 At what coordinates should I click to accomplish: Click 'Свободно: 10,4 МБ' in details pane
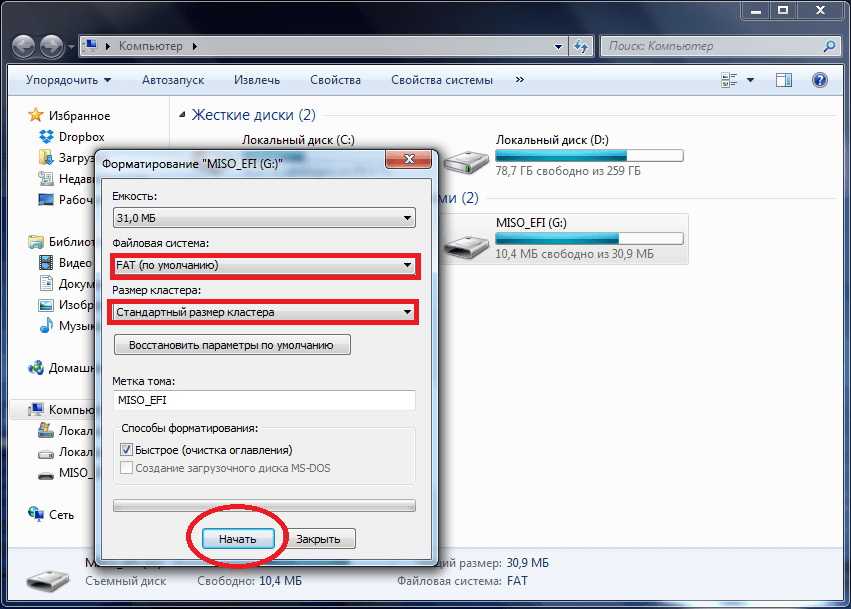coord(249,581)
